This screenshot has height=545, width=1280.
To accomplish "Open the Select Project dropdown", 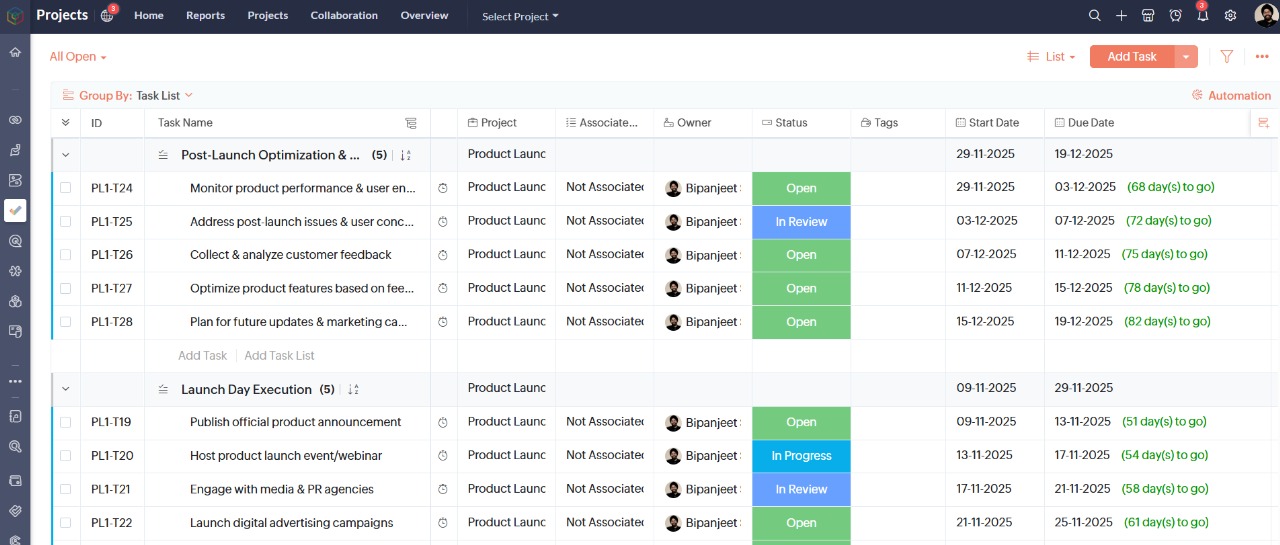I will click(x=520, y=16).
